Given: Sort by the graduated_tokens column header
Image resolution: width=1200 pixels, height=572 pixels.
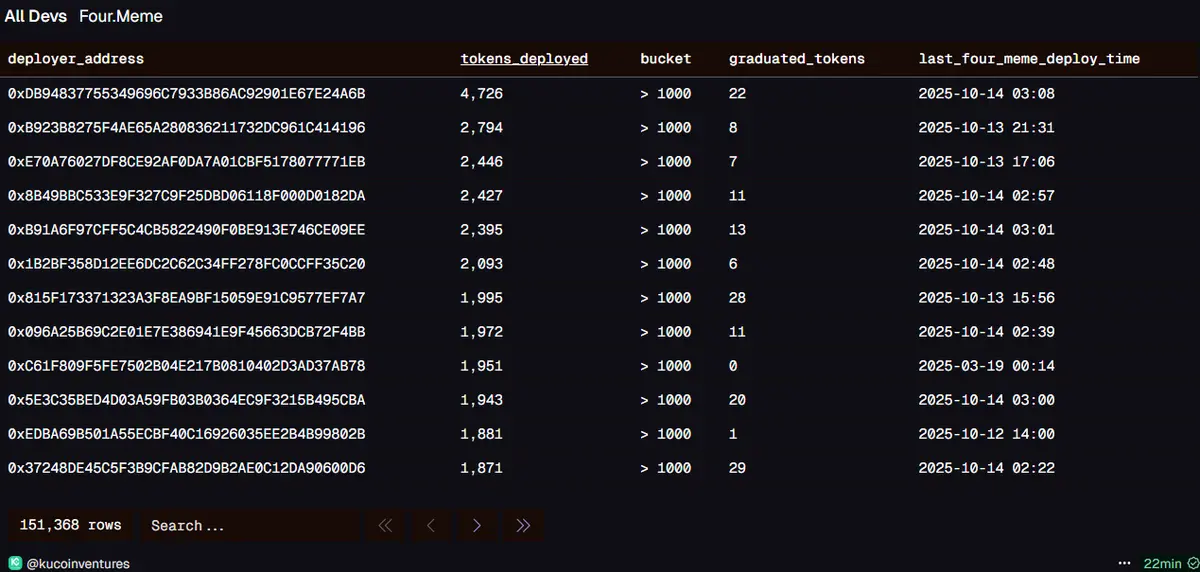Looking at the screenshot, I should [x=797, y=59].
